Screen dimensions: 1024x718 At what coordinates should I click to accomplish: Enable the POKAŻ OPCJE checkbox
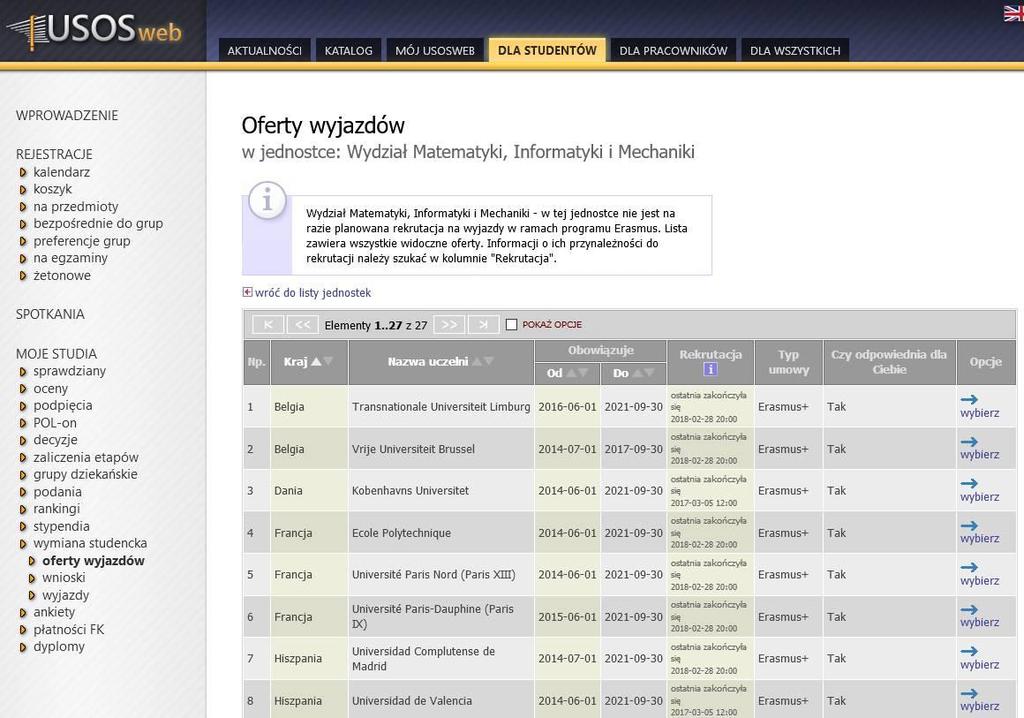511,325
